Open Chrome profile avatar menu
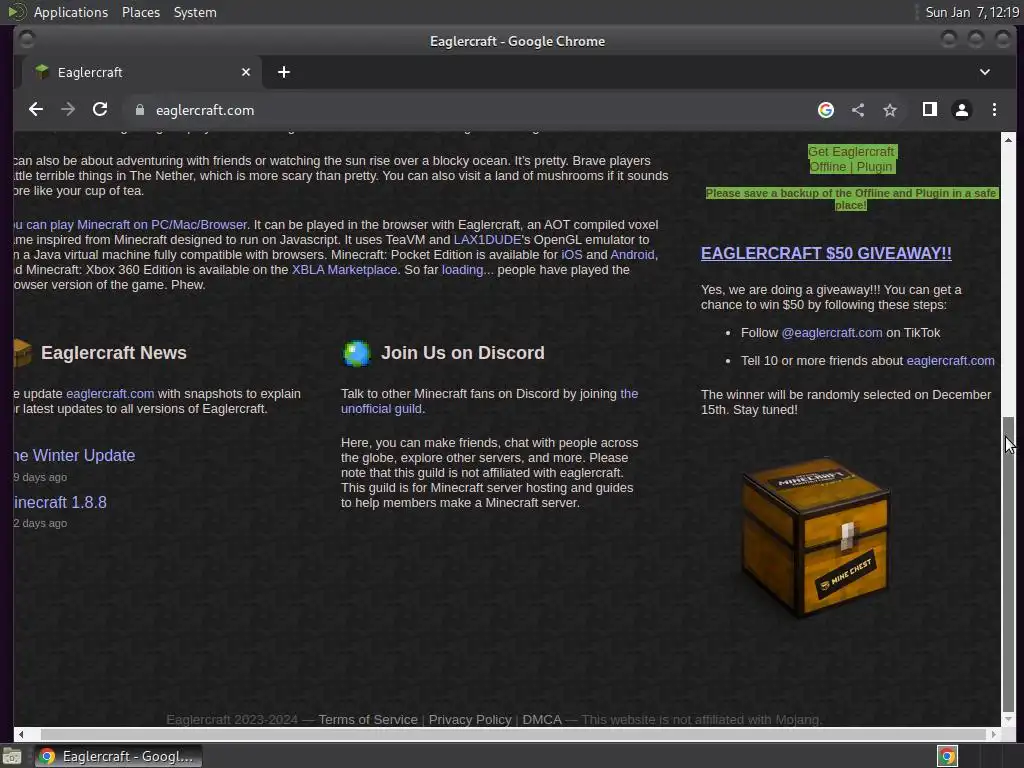Viewport: 1024px width, 768px height. (961, 110)
